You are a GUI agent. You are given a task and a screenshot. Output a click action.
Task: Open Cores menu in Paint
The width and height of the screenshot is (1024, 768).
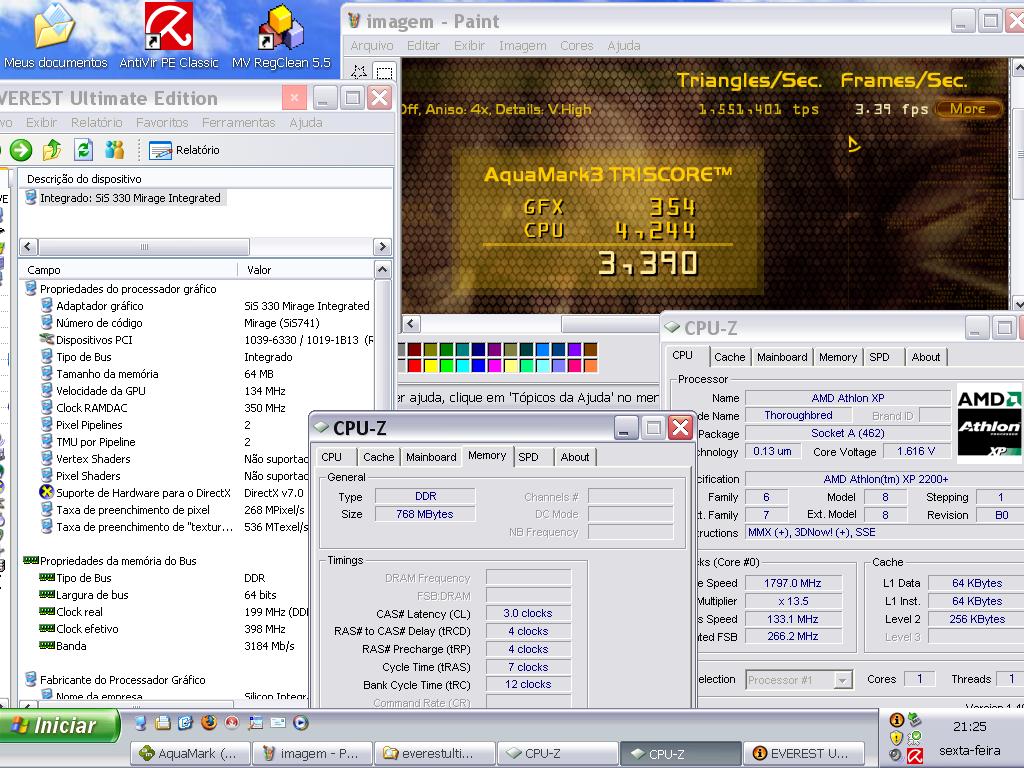click(577, 46)
